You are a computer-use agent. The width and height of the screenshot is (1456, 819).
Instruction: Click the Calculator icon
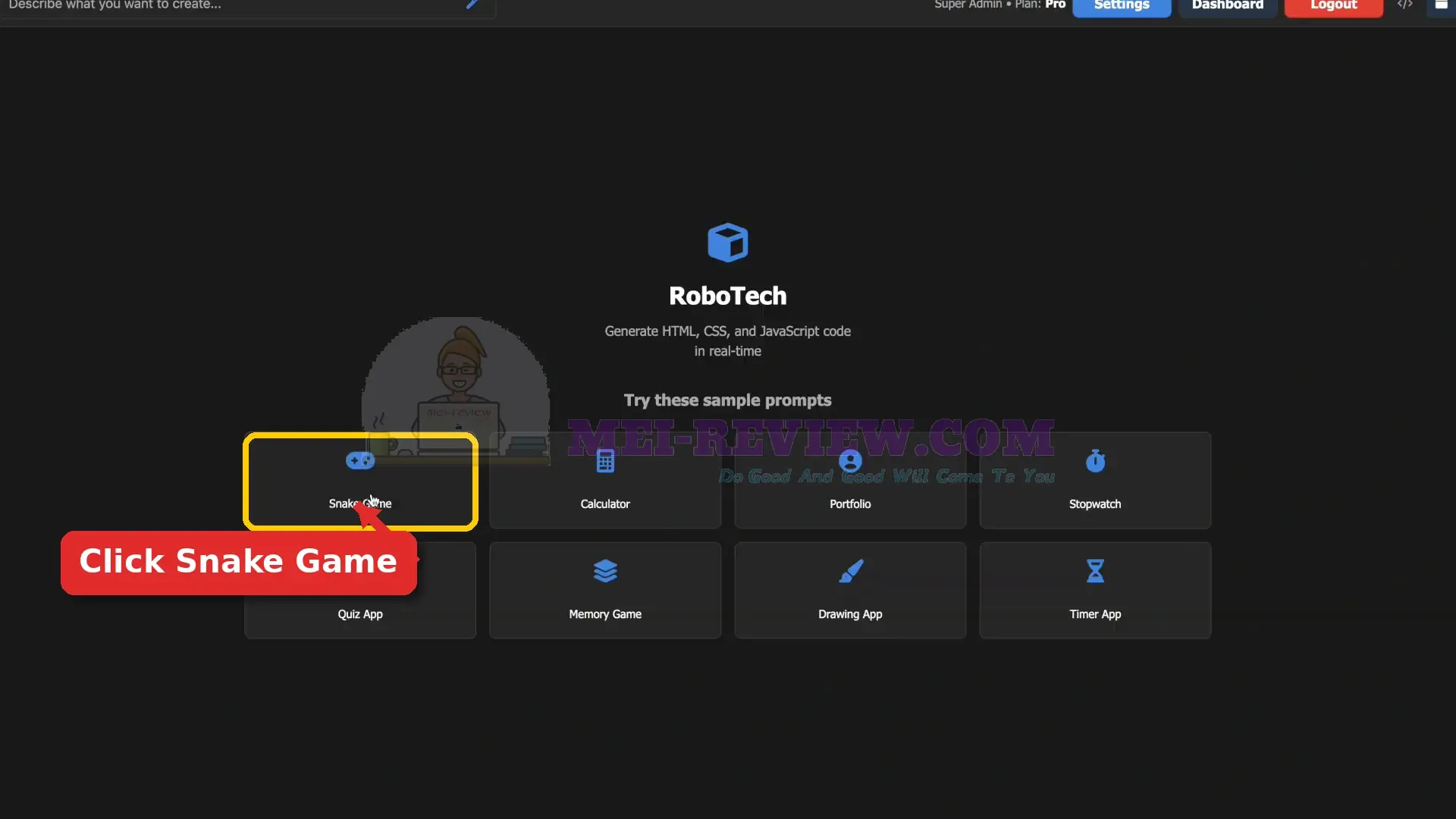click(x=605, y=460)
